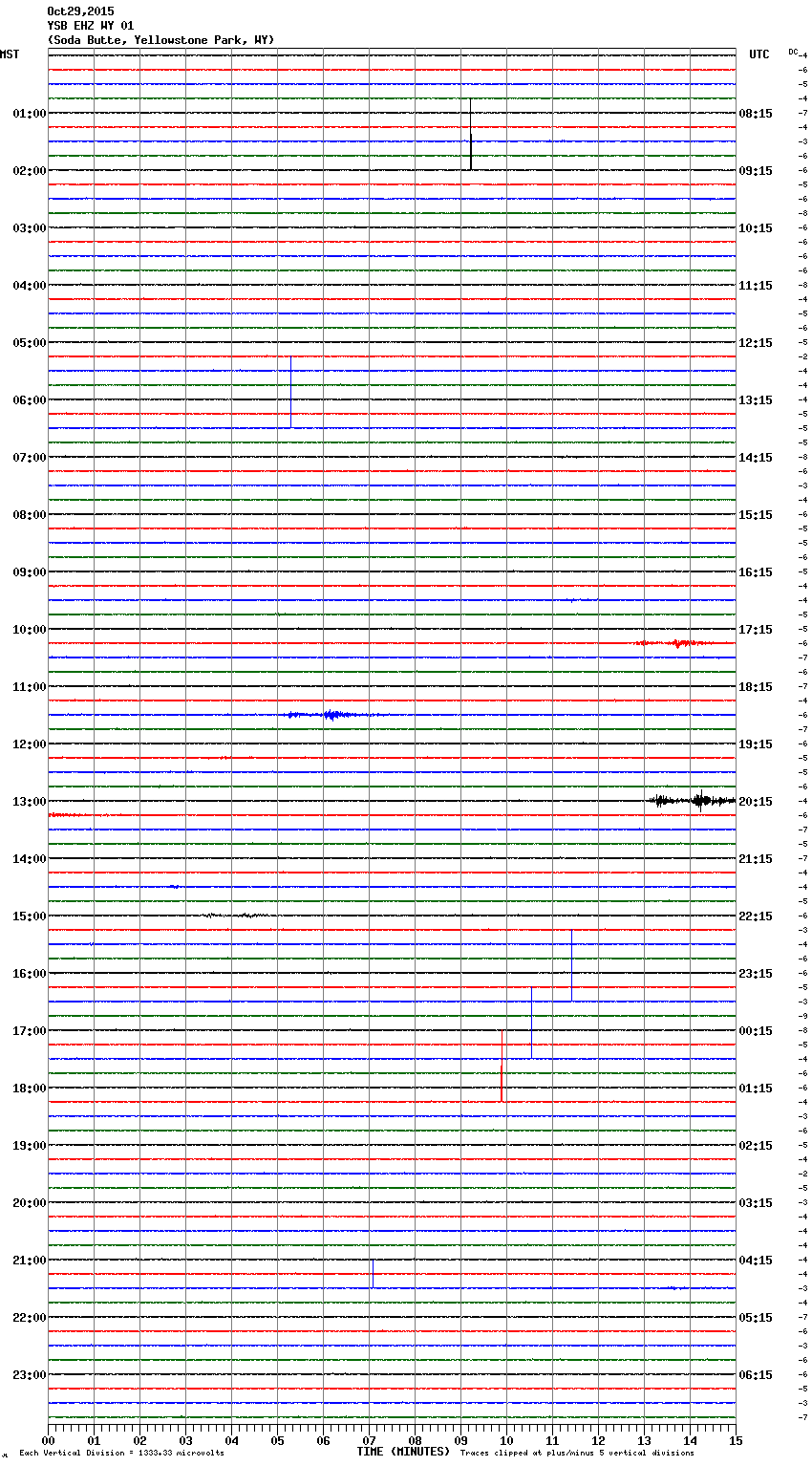The width and height of the screenshot is (812, 1466).
Task: Click the vertical division 1333.33 microvolts note
Action: 122,1453
